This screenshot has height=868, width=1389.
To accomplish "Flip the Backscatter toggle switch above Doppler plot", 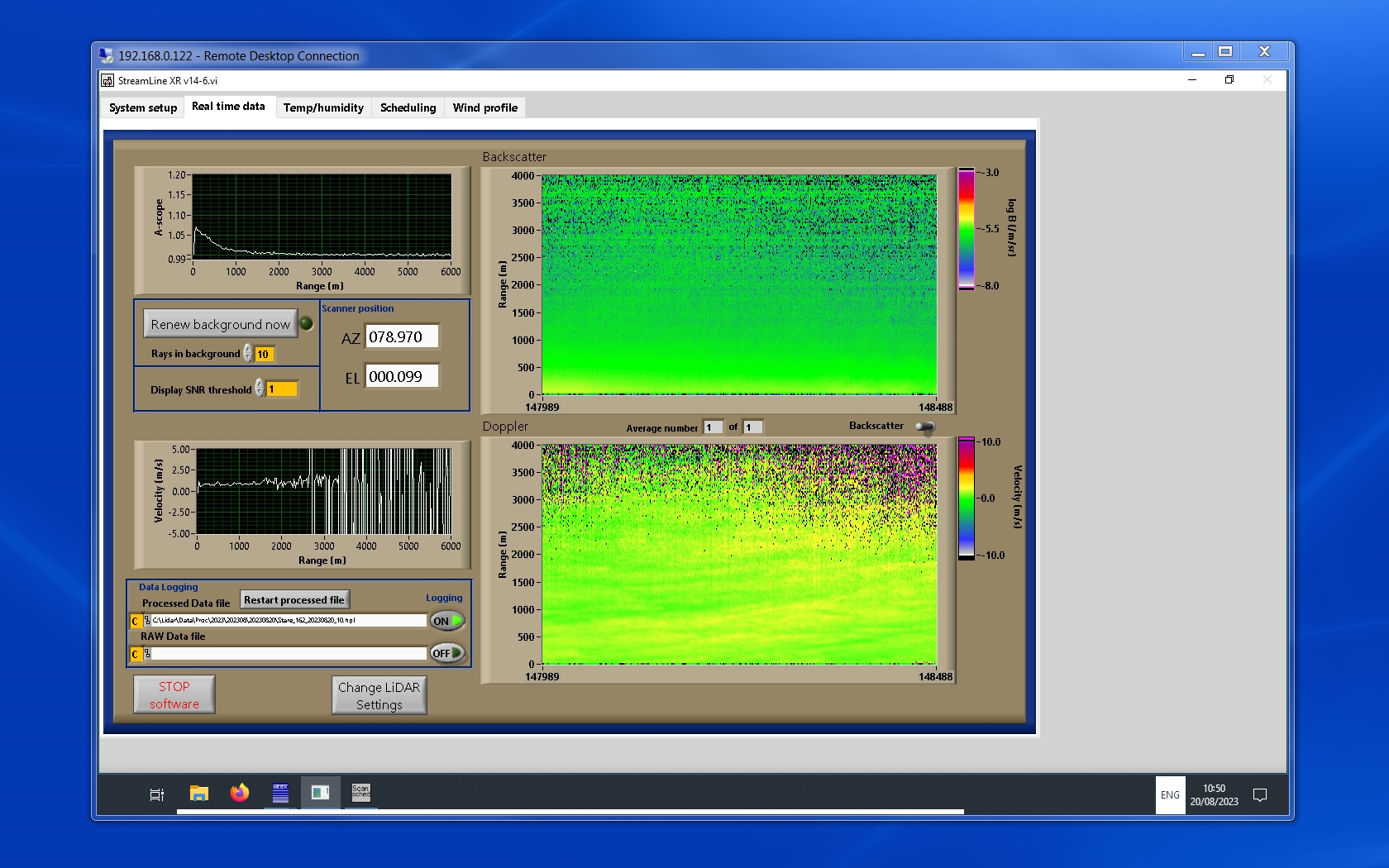I will pyautogui.click(x=925, y=427).
